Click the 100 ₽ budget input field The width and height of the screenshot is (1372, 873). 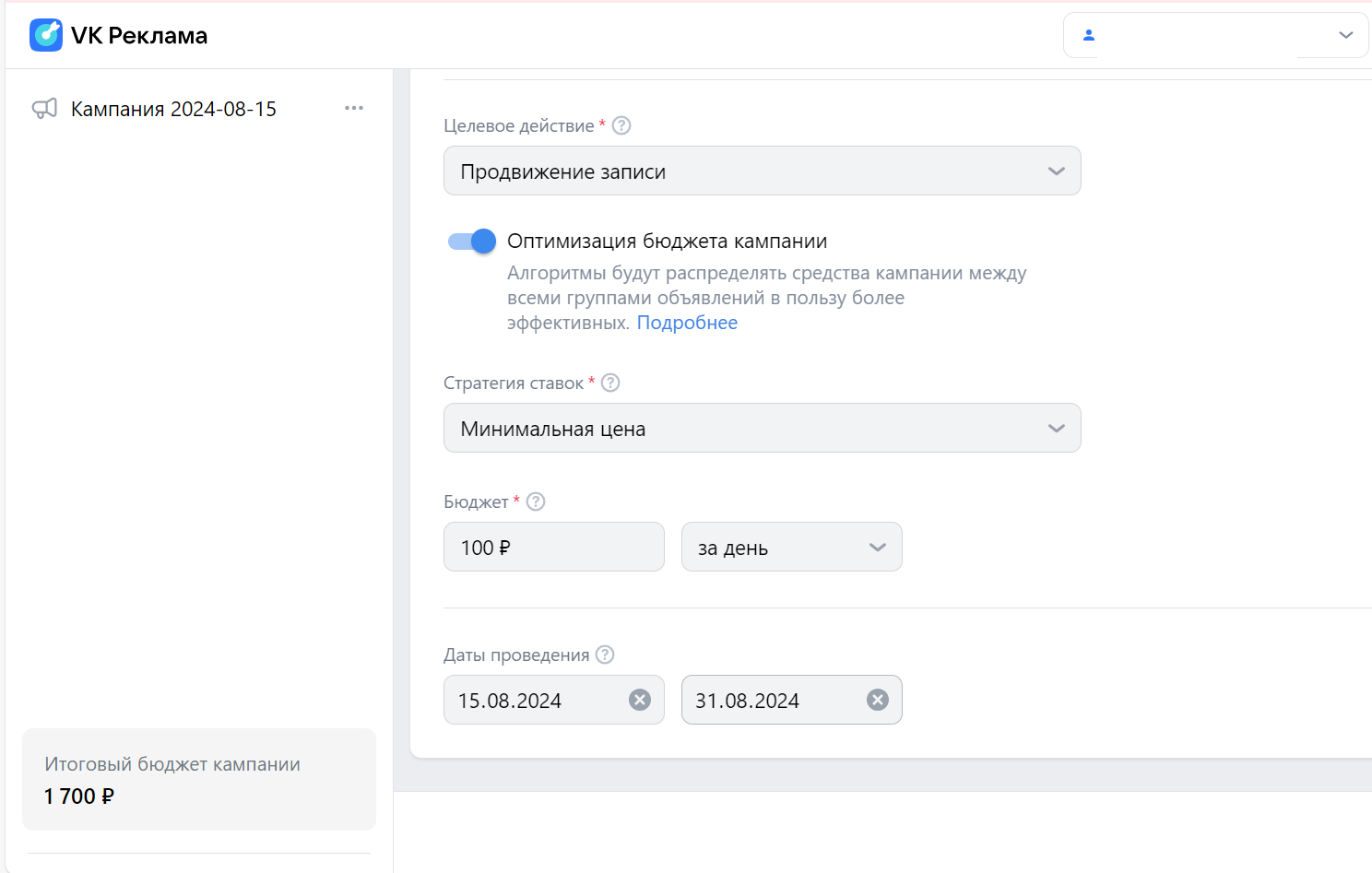tap(554, 547)
